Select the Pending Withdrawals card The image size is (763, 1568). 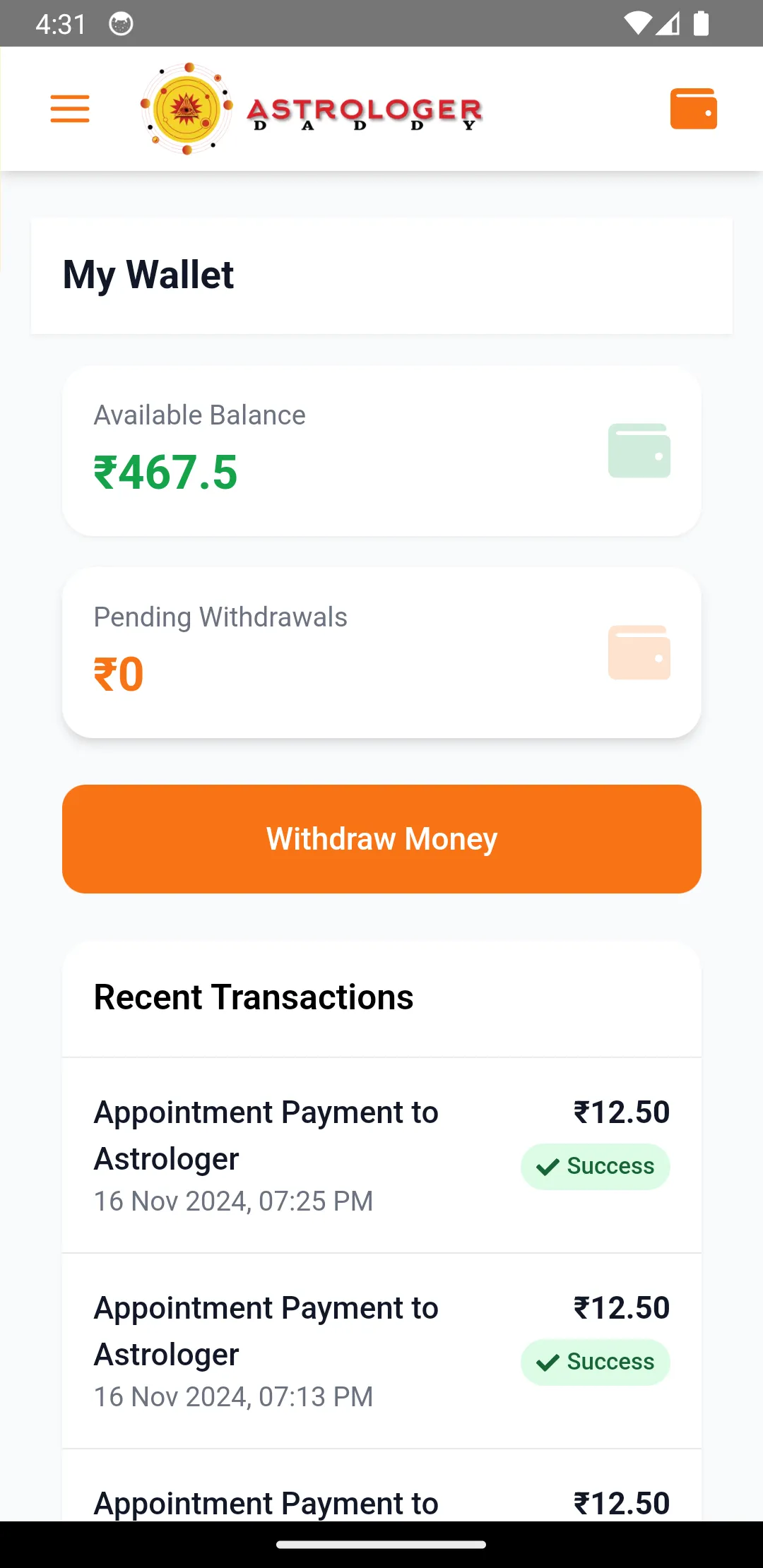[381, 653]
